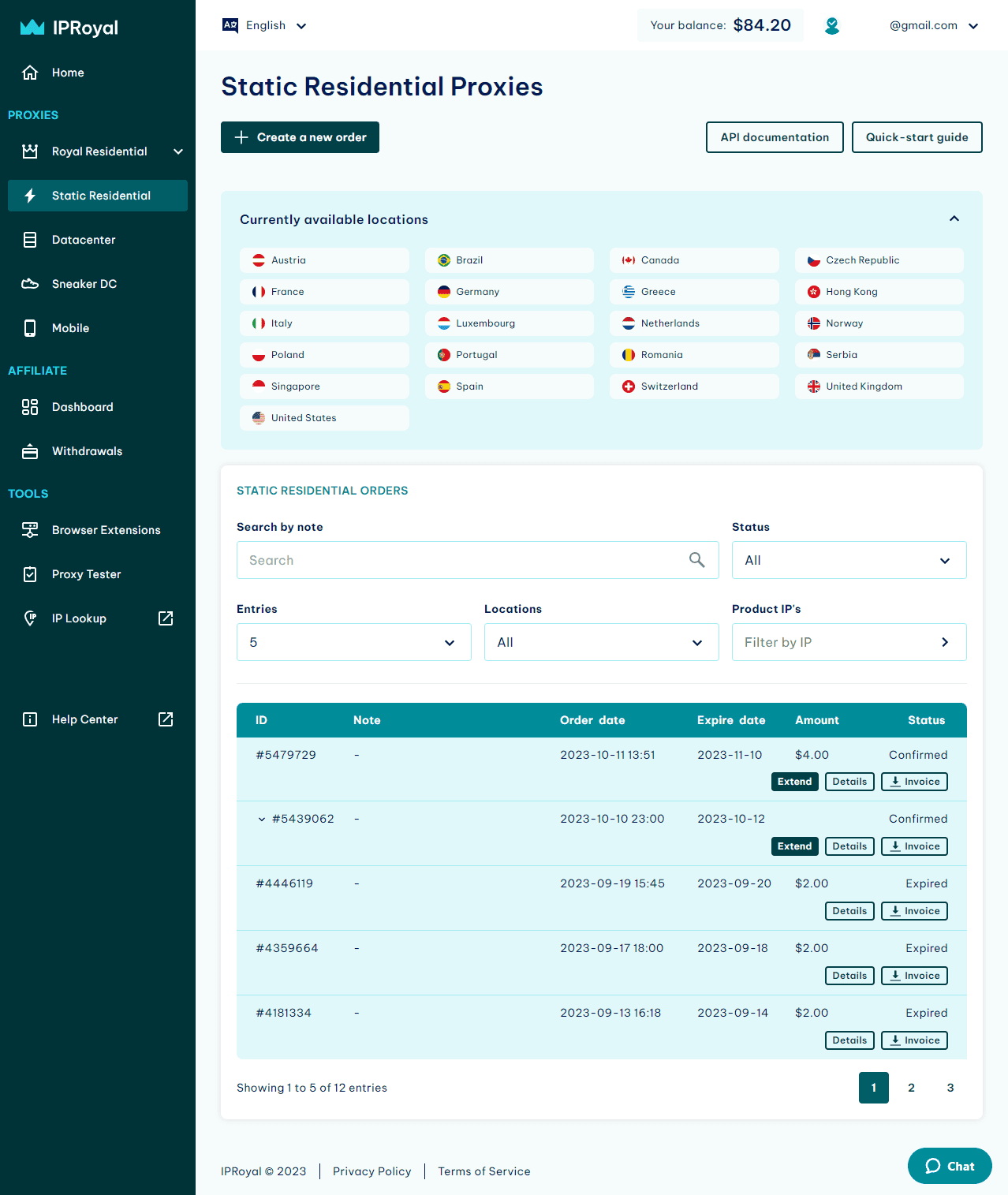Open the English language dropdown
The image size is (1008, 1195).
[265, 25]
